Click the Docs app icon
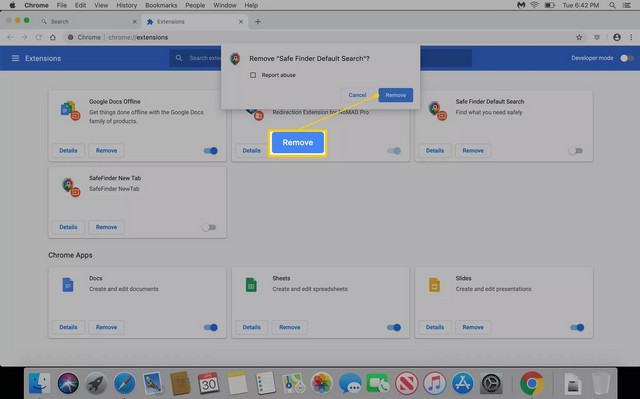This screenshot has width=640, height=399. pos(68,285)
